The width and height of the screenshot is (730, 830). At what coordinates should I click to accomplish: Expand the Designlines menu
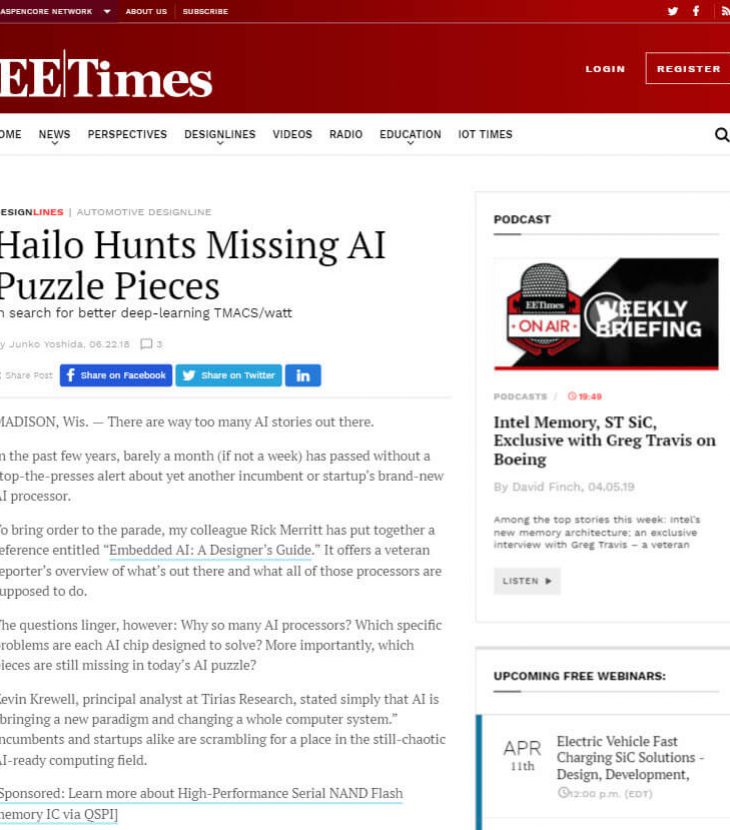[220, 135]
